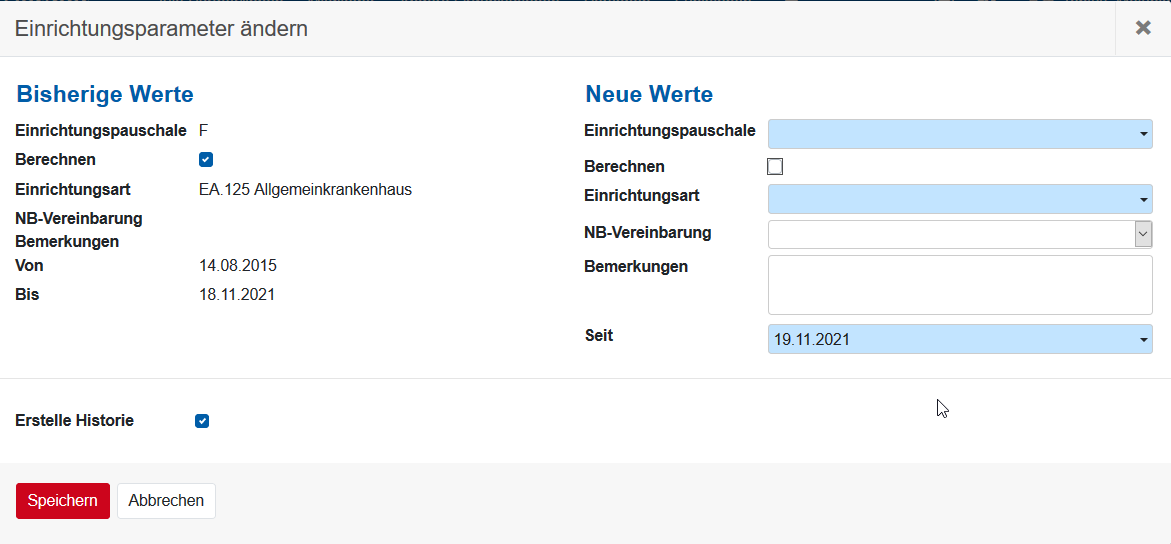The height and width of the screenshot is (544, 1171).
Task: Close the Einrichtungsparameter ändern dialog
Action: (1143, 28)
